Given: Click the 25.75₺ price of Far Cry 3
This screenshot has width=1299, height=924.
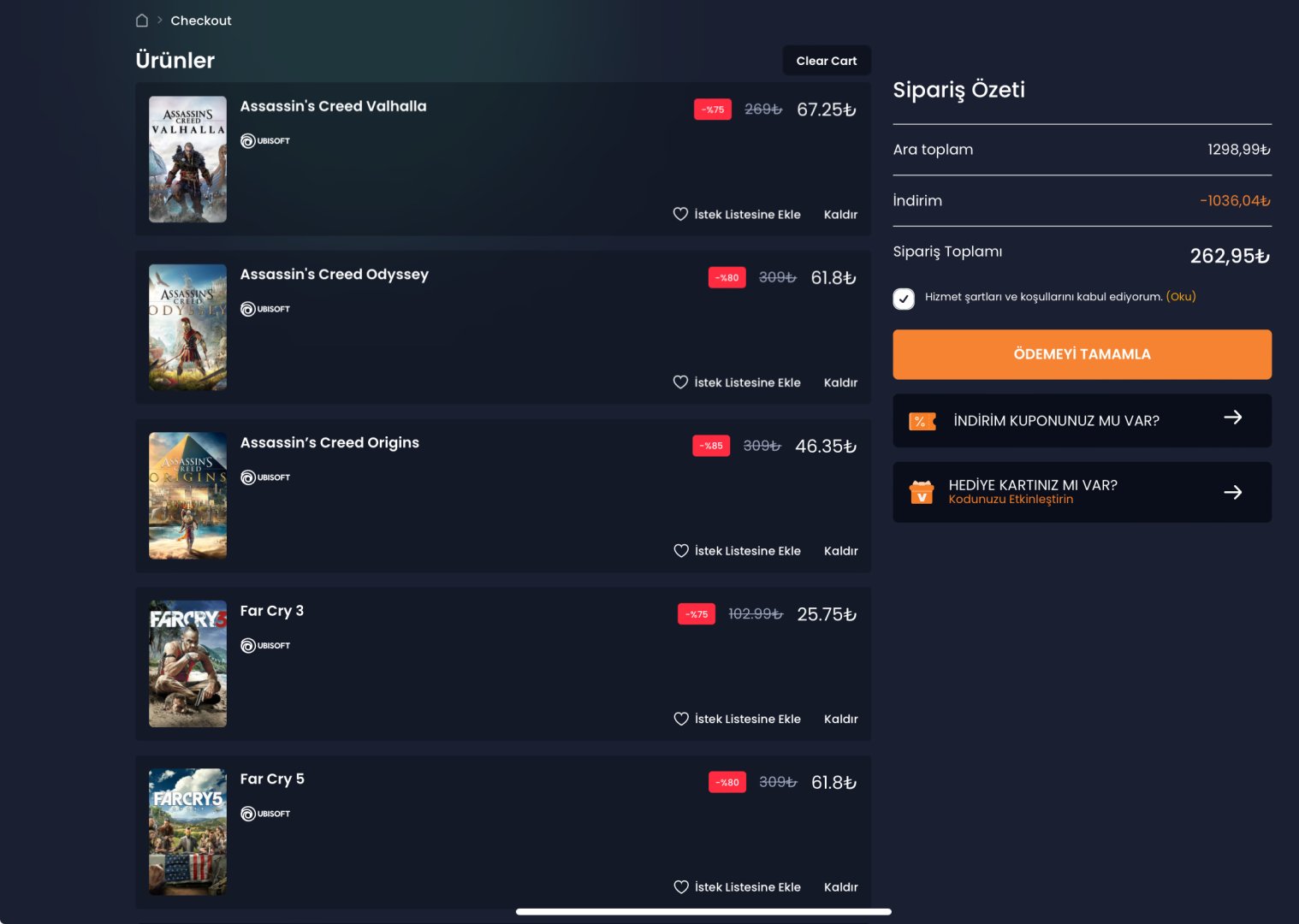Looking at the screenshot, I should point(827,614).
